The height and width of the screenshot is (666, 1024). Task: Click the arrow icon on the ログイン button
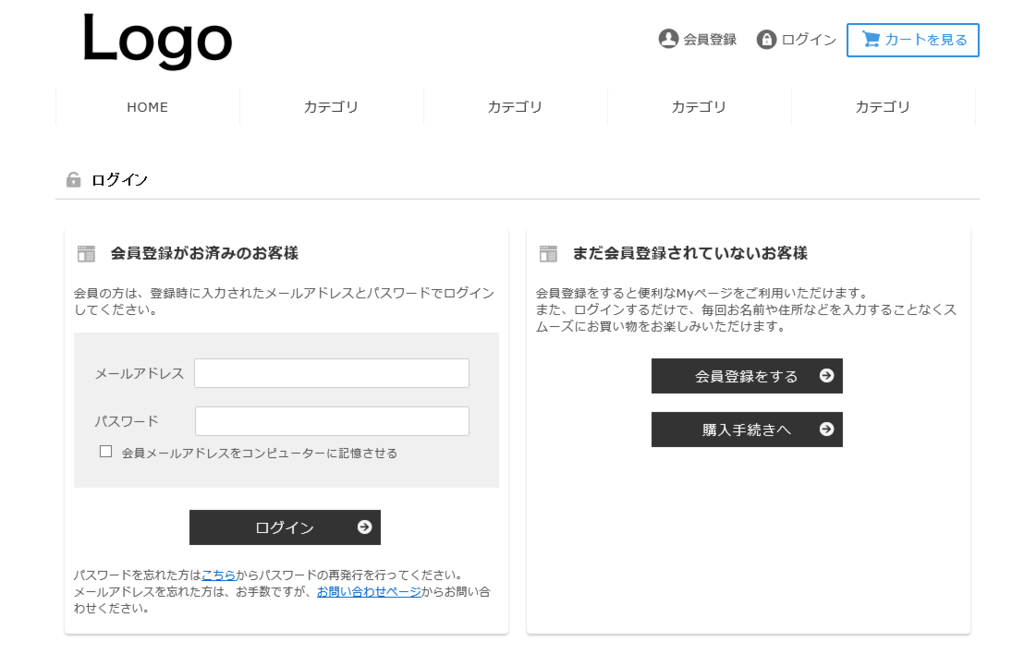point(365,527)
